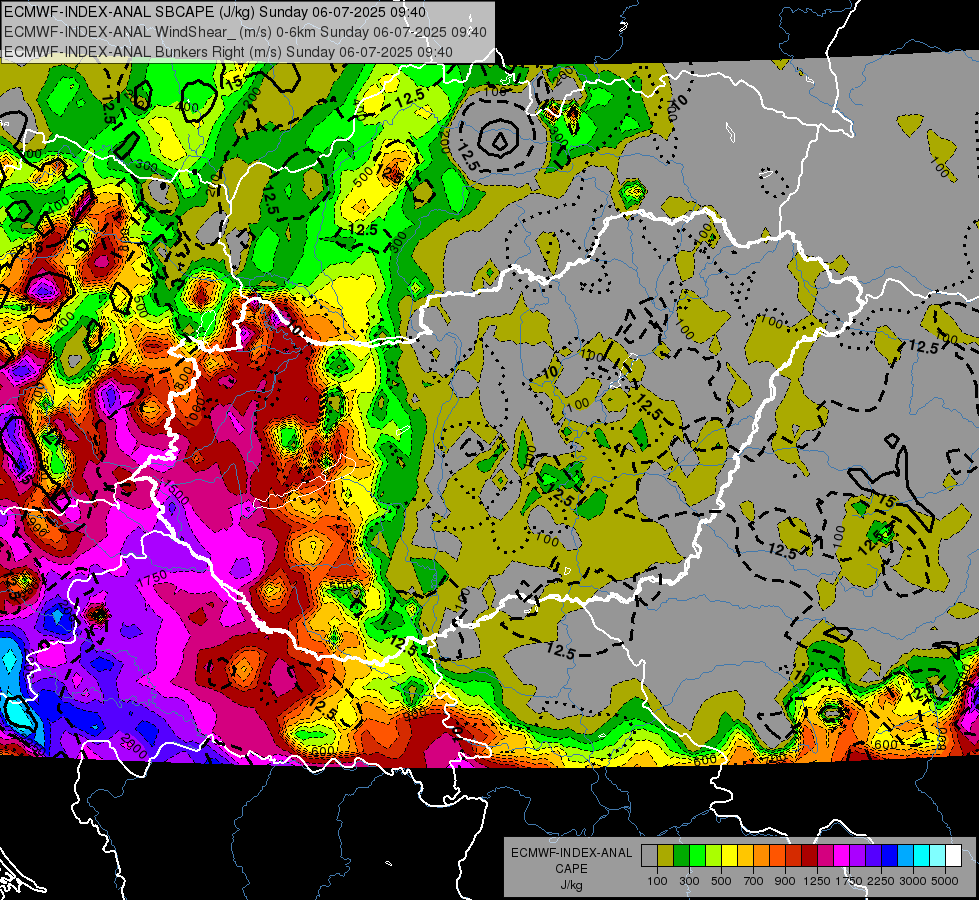Image resolution: width=979 pixels, height=900 pixels.
Task: Click the 3000 tick value in the legend
Action: click(x=912, y=881)
